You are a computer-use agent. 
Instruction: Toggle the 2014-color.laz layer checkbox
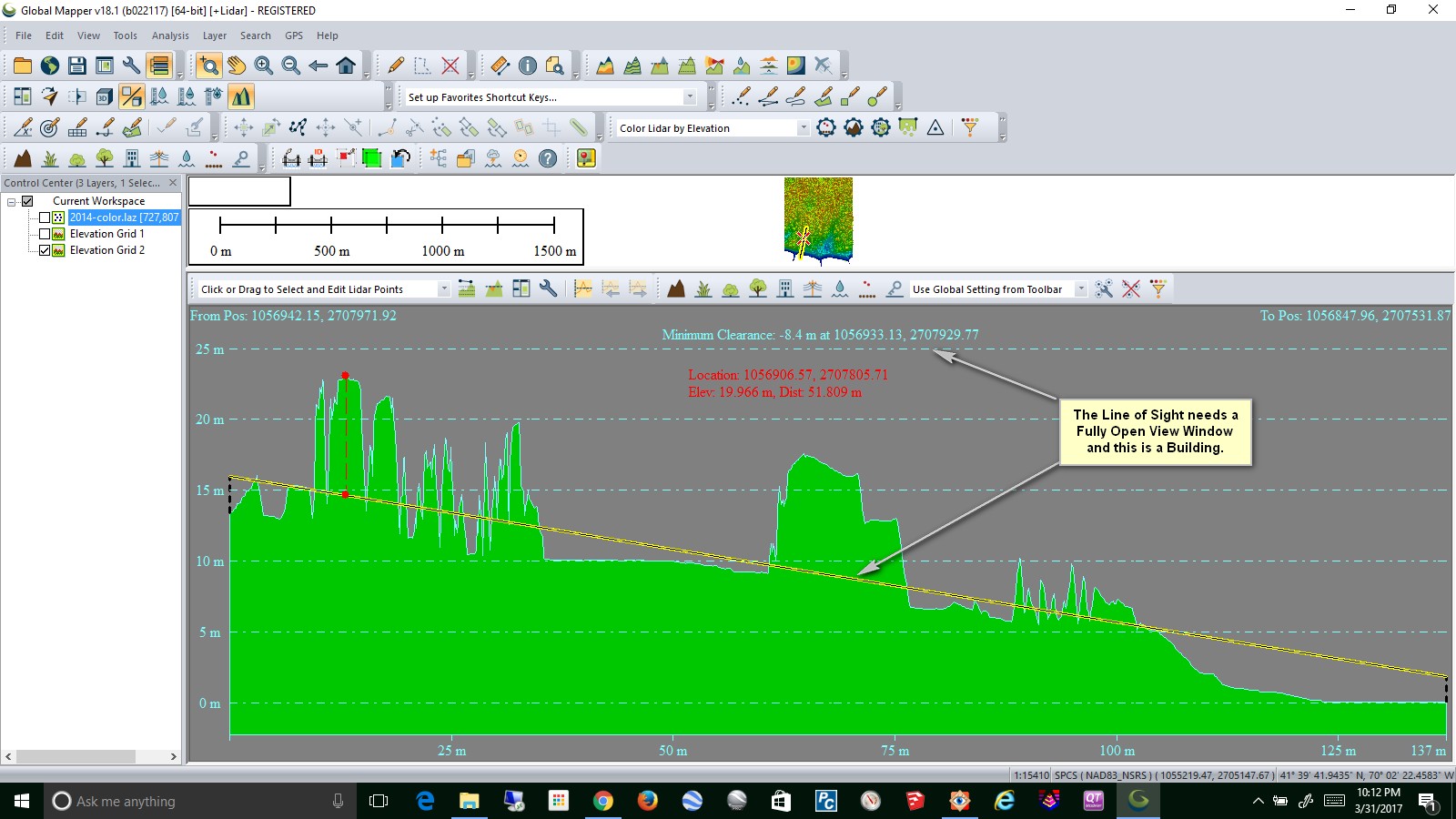point(44,217)
